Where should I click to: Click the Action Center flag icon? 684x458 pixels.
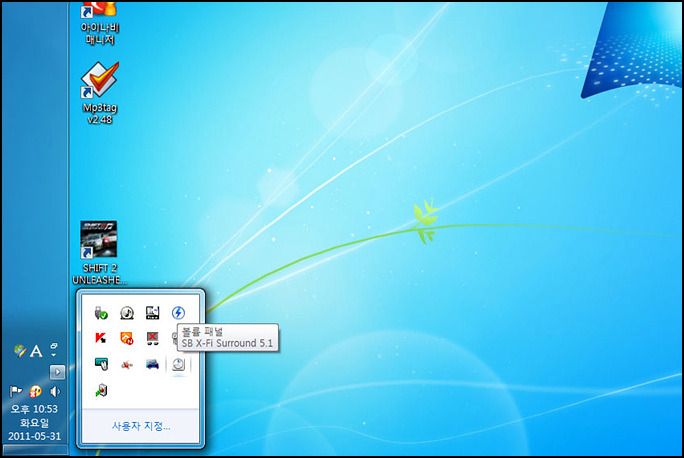click(16, 391)
